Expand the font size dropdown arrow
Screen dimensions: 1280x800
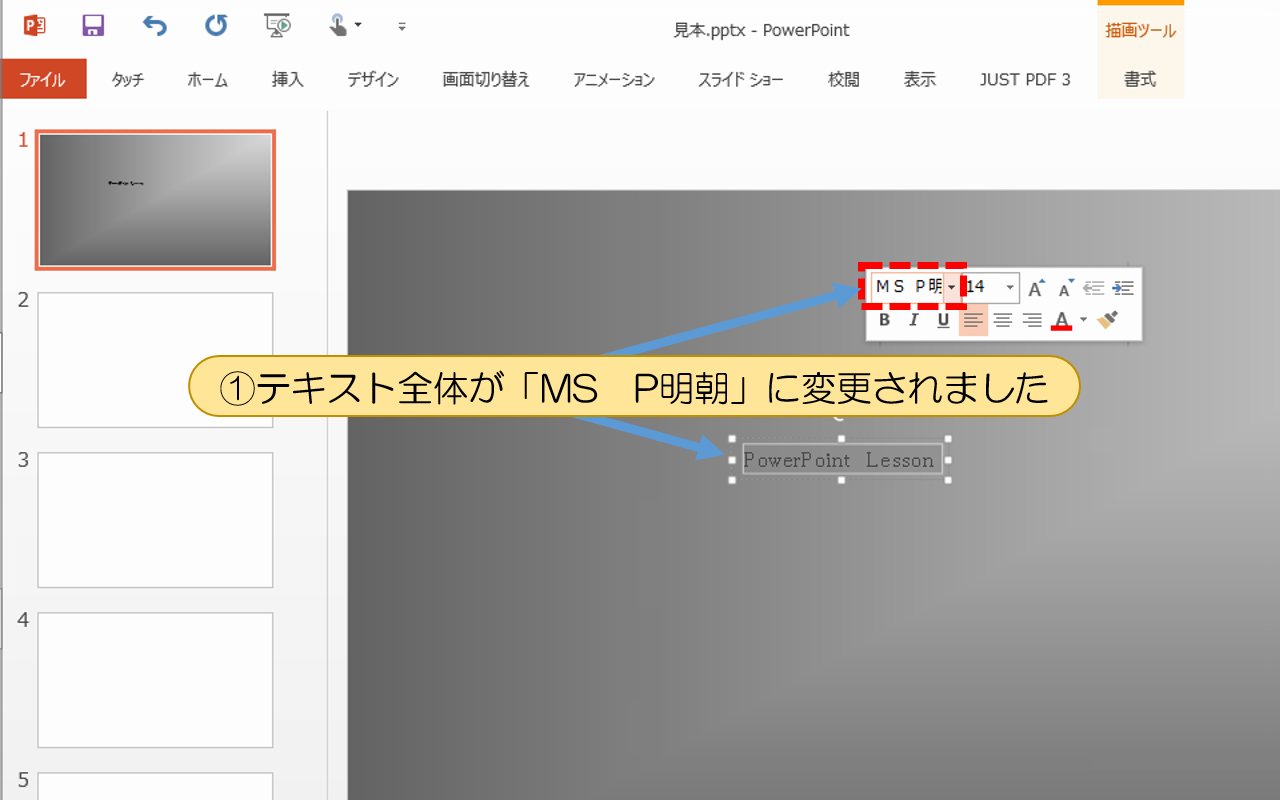tap(1011, 287)
